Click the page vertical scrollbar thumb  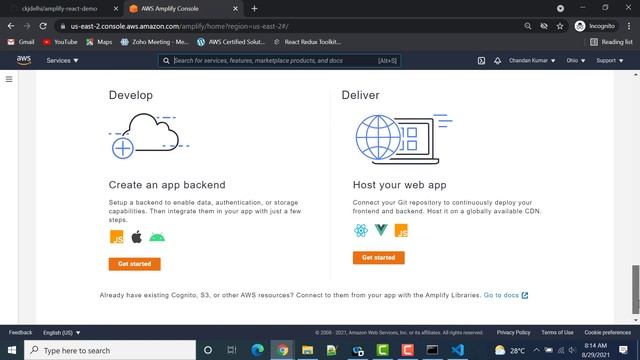(636, 289)
